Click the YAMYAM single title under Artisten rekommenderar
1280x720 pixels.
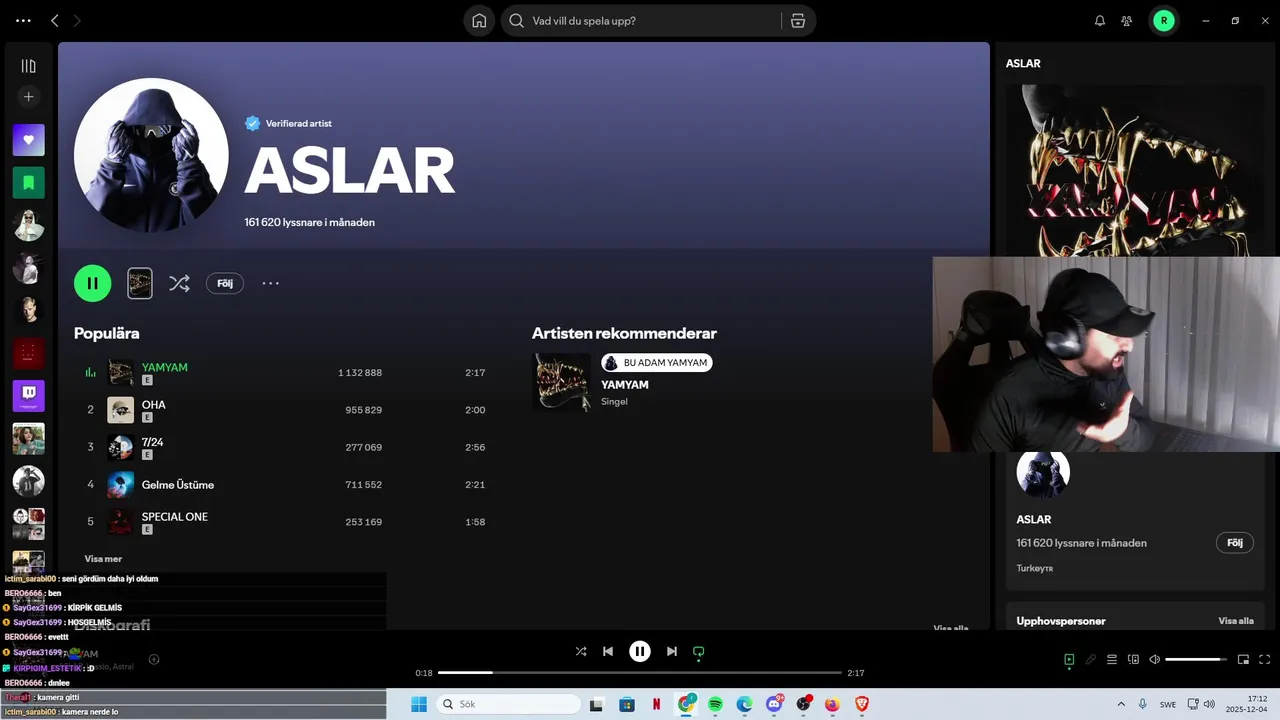[625, 385]
